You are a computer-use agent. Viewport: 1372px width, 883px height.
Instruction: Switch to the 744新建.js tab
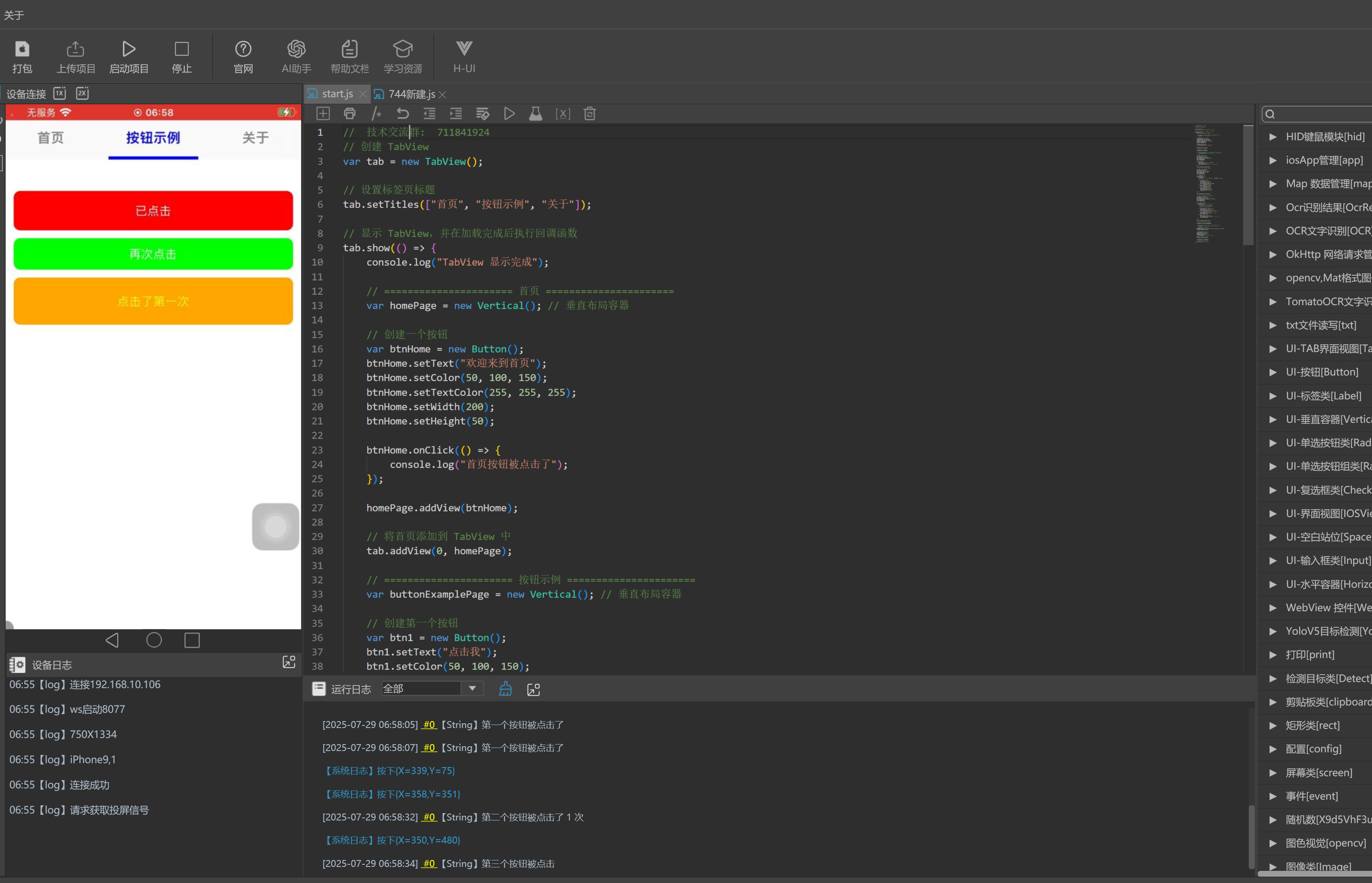point(411,94)
